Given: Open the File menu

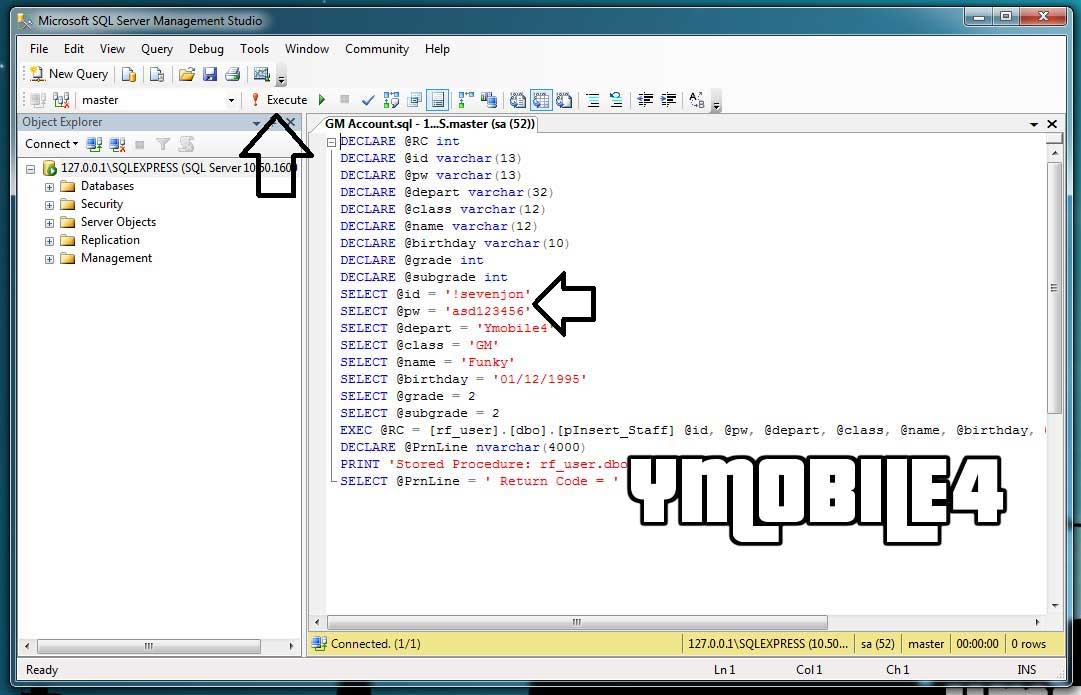Looking at the screenshot, I should pyautogui.click(x=39, y=49).
